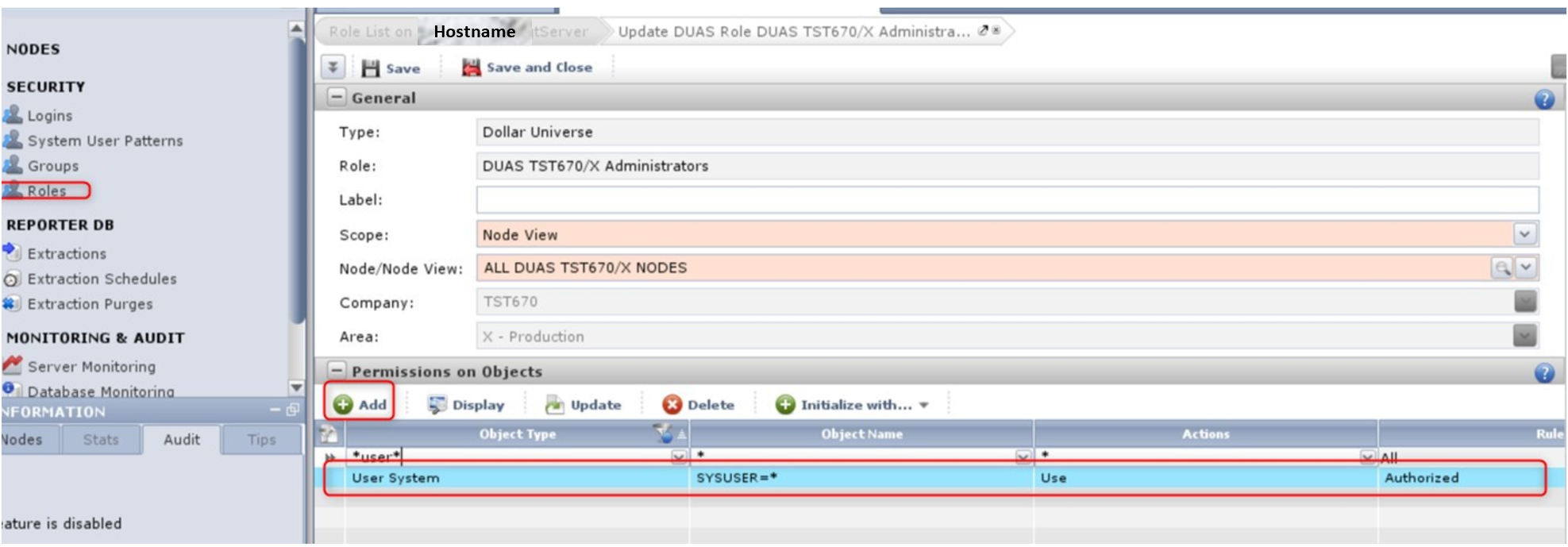
Task: Open the Scope dropdown
Action: (1524, 234)
